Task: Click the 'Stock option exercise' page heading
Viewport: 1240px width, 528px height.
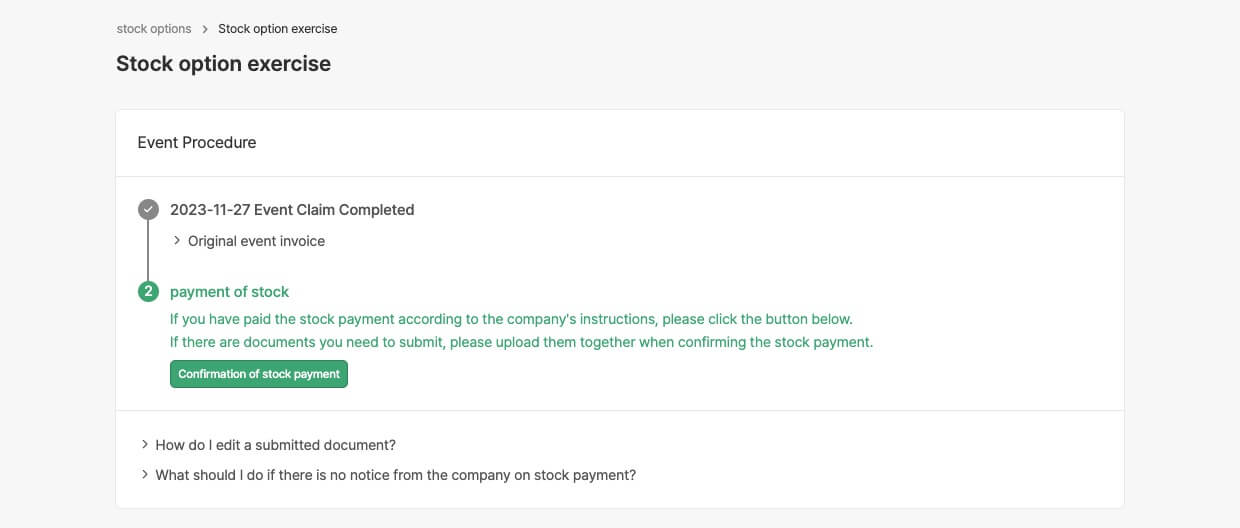Action: (223, 64)
